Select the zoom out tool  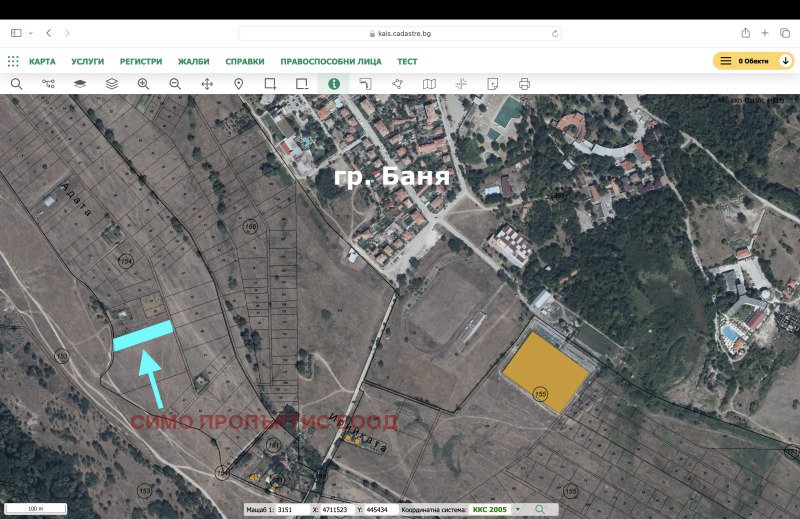[175, 84]
